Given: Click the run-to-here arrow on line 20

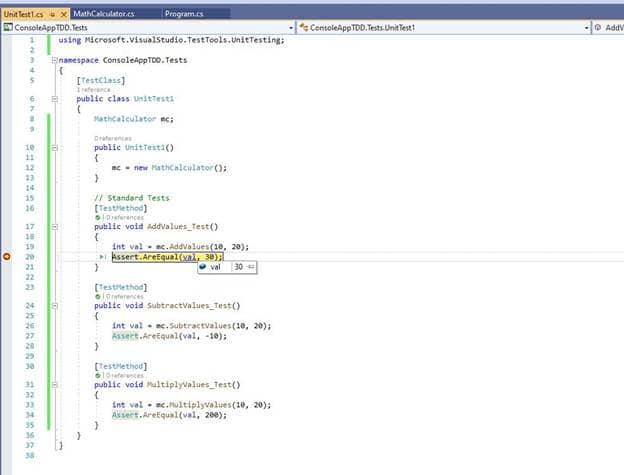Looking at the screenshot, I should (x=102, y=257).
